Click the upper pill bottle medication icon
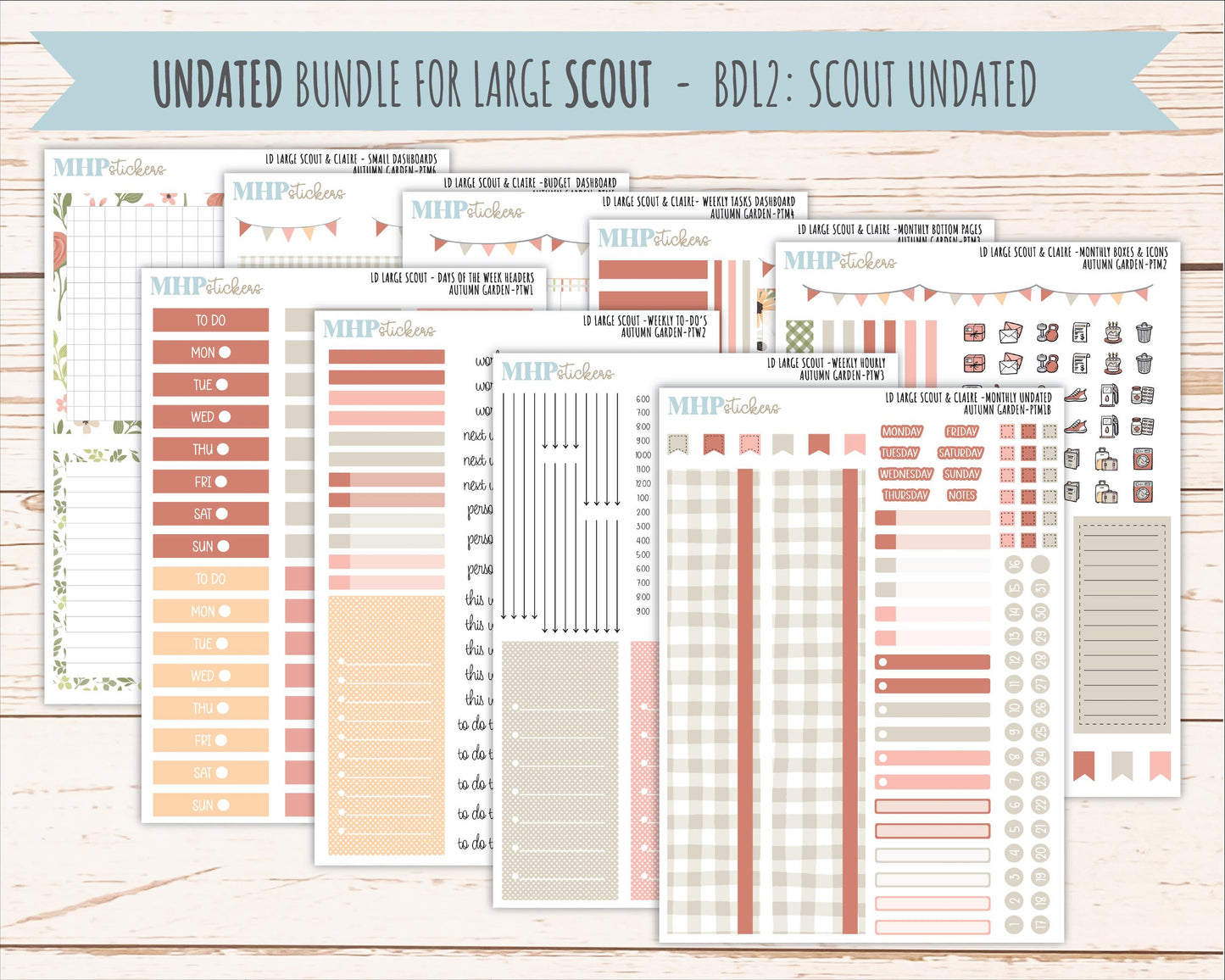The image size is (1225, 980). [x=1142, y=396]
